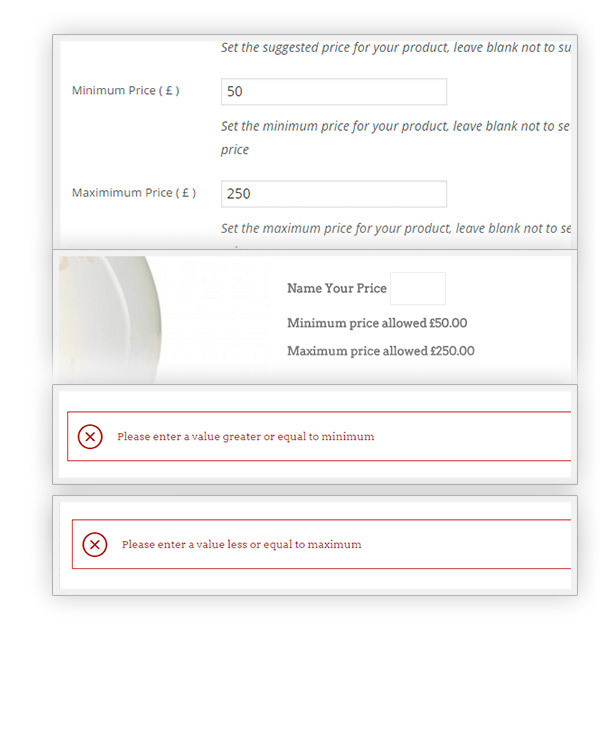
Task: Click the "Name Your Price" label
Action: pos(336,288)
